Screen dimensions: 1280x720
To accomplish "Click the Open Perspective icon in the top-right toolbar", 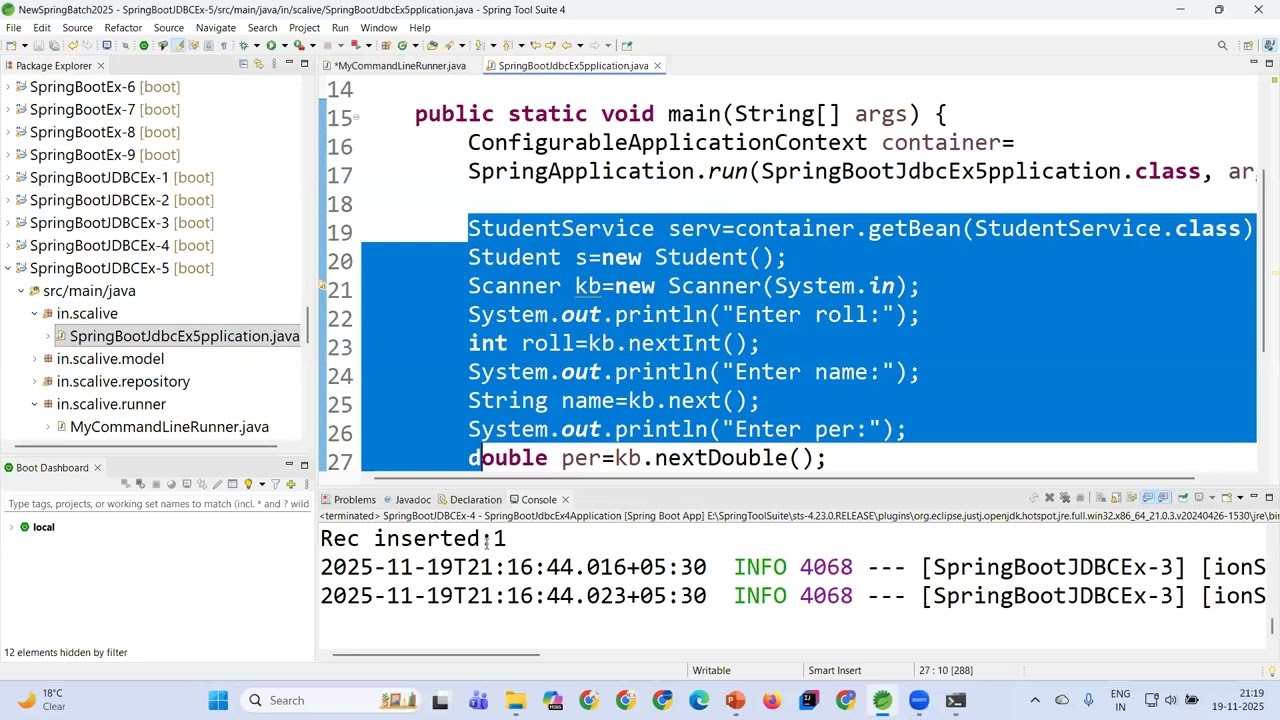I will point(1248,45).
